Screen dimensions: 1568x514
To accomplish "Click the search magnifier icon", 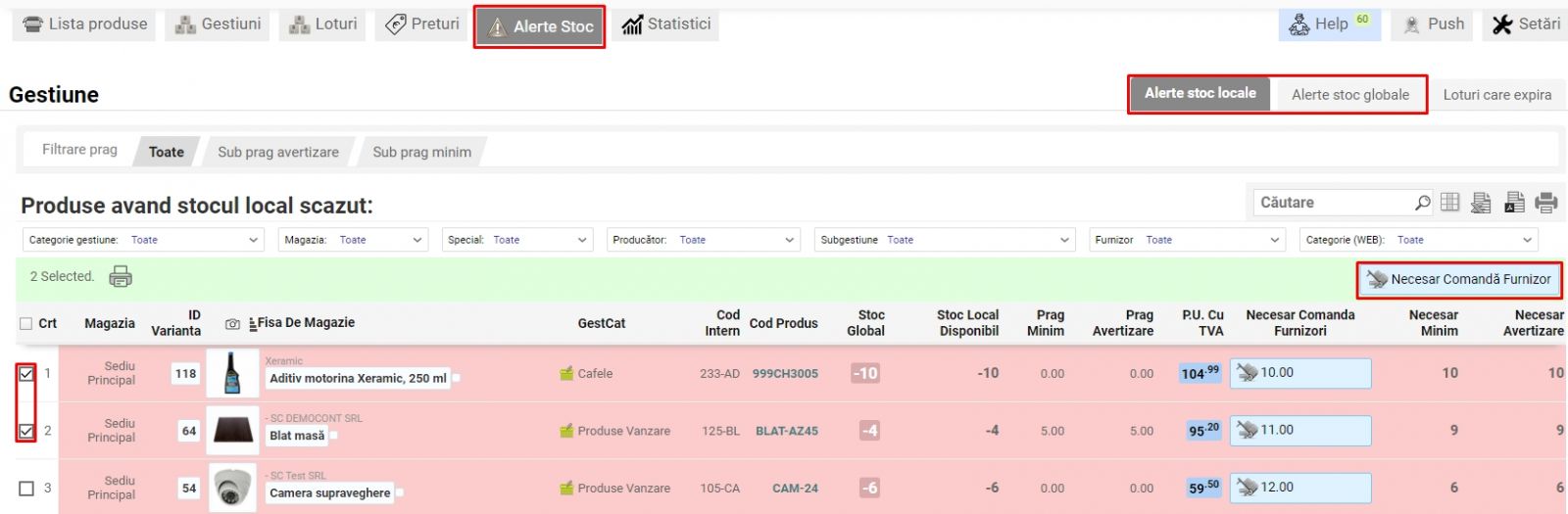I will (x=1422, y=203).
